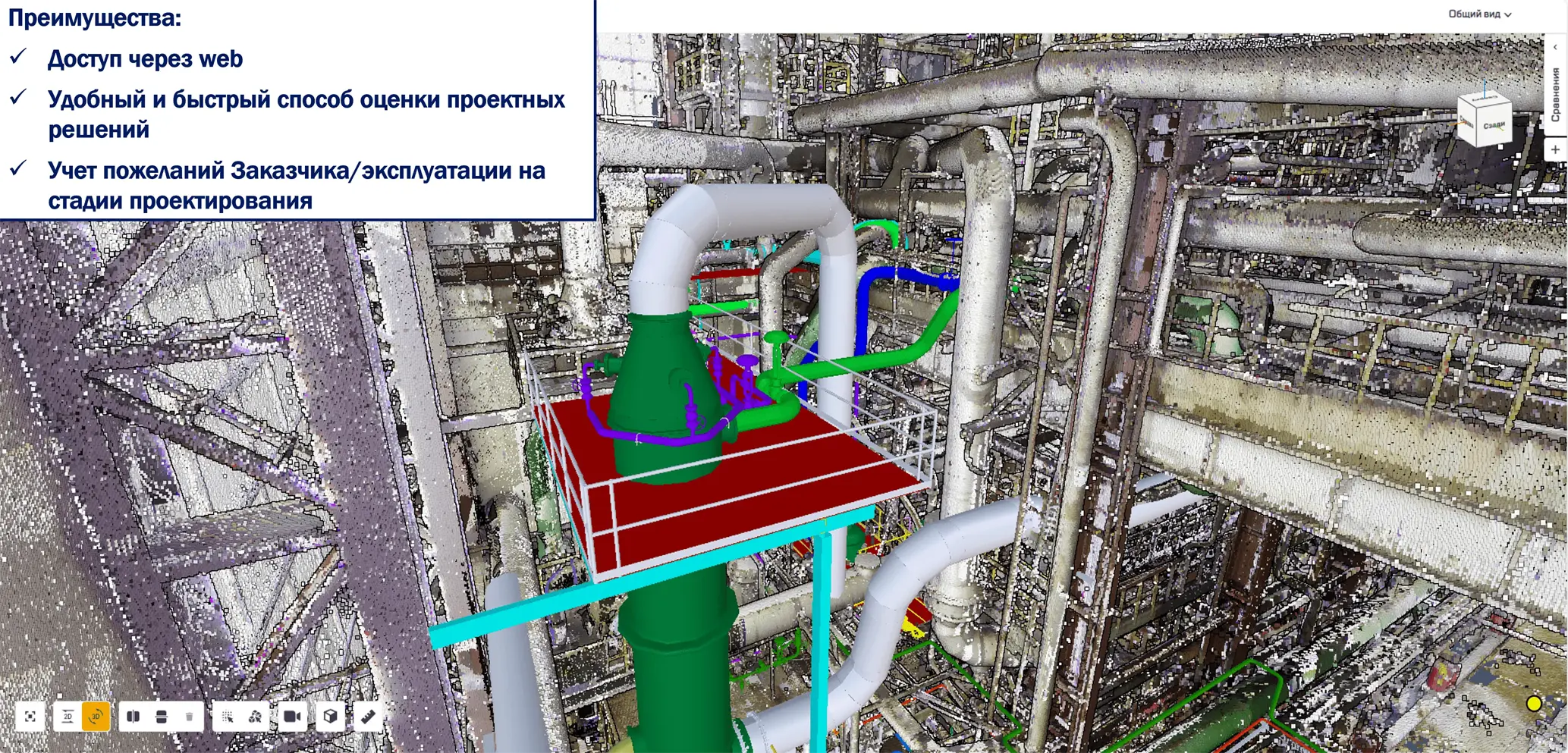Switch to 2D view mode
Viewport: 1568px width, 753px height.
point(68,717)
